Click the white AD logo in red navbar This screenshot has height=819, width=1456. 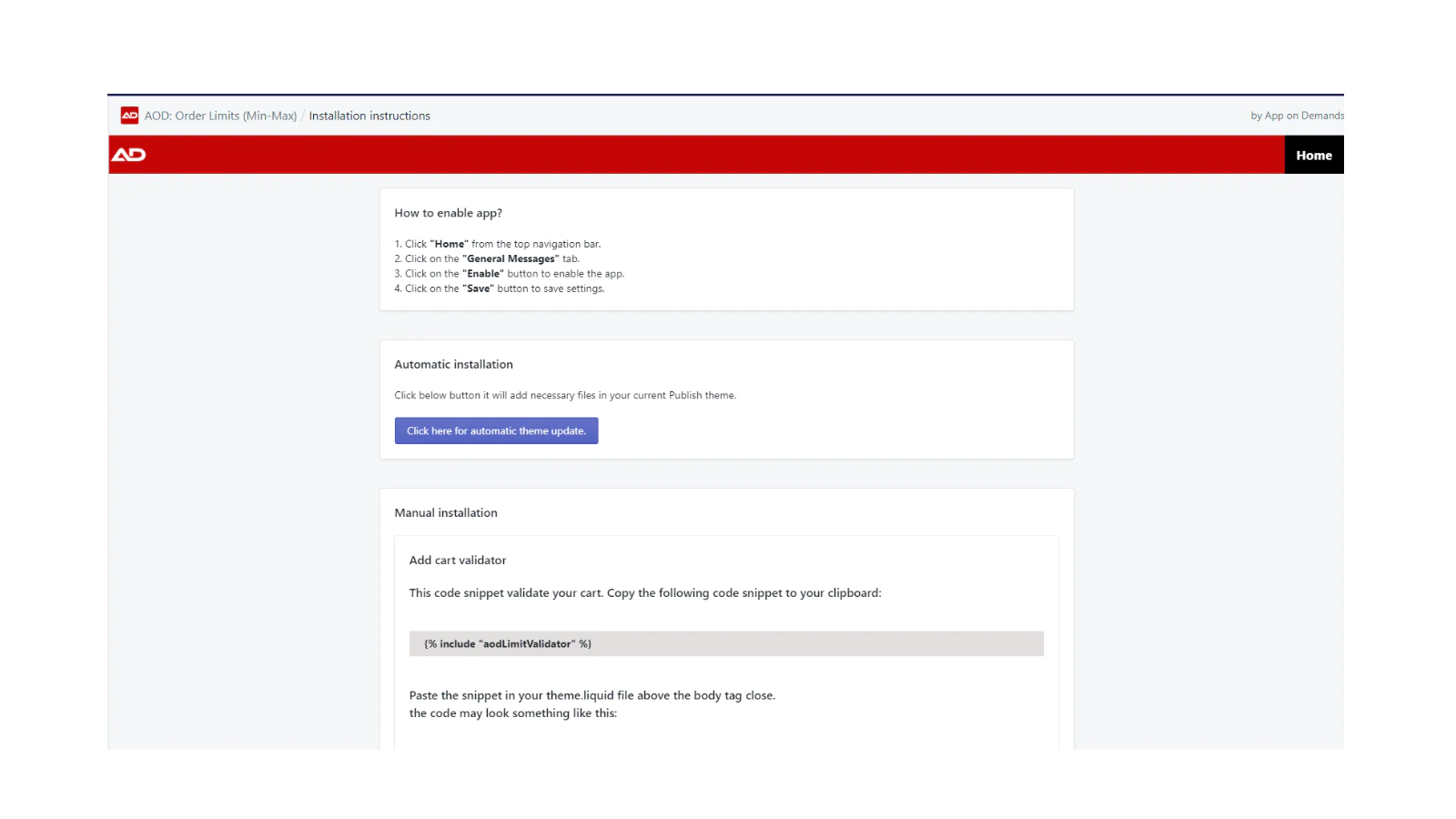(128, 155)
